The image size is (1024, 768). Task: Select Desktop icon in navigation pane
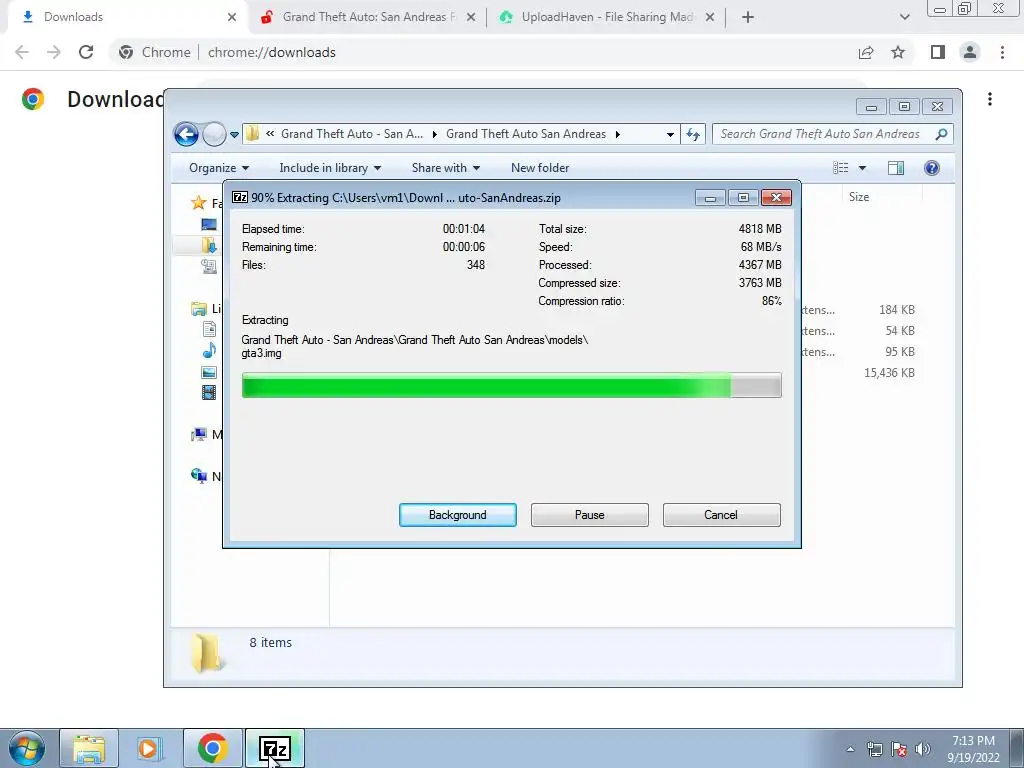[209, 225]
